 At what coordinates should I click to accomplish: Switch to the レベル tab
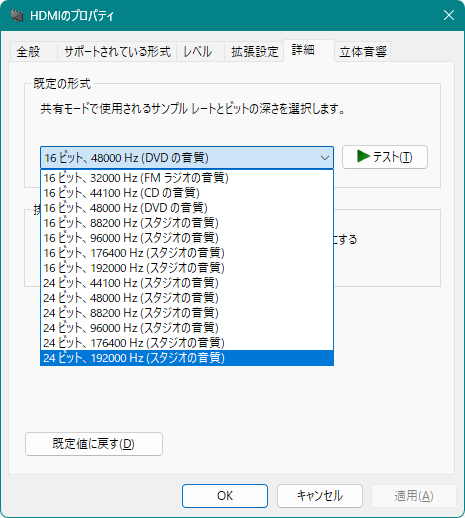(x=200, y=52)
